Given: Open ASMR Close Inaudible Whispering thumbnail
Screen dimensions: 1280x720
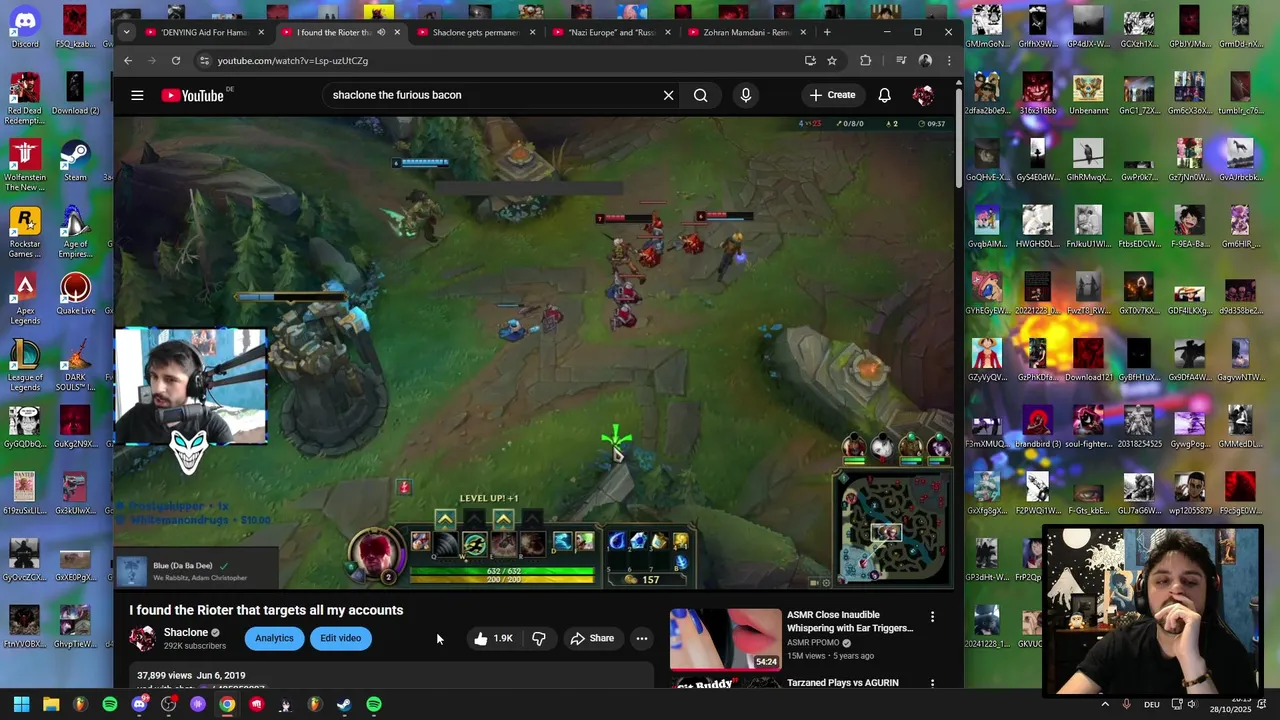Looking at the screenshot, I should click(726, 638).
